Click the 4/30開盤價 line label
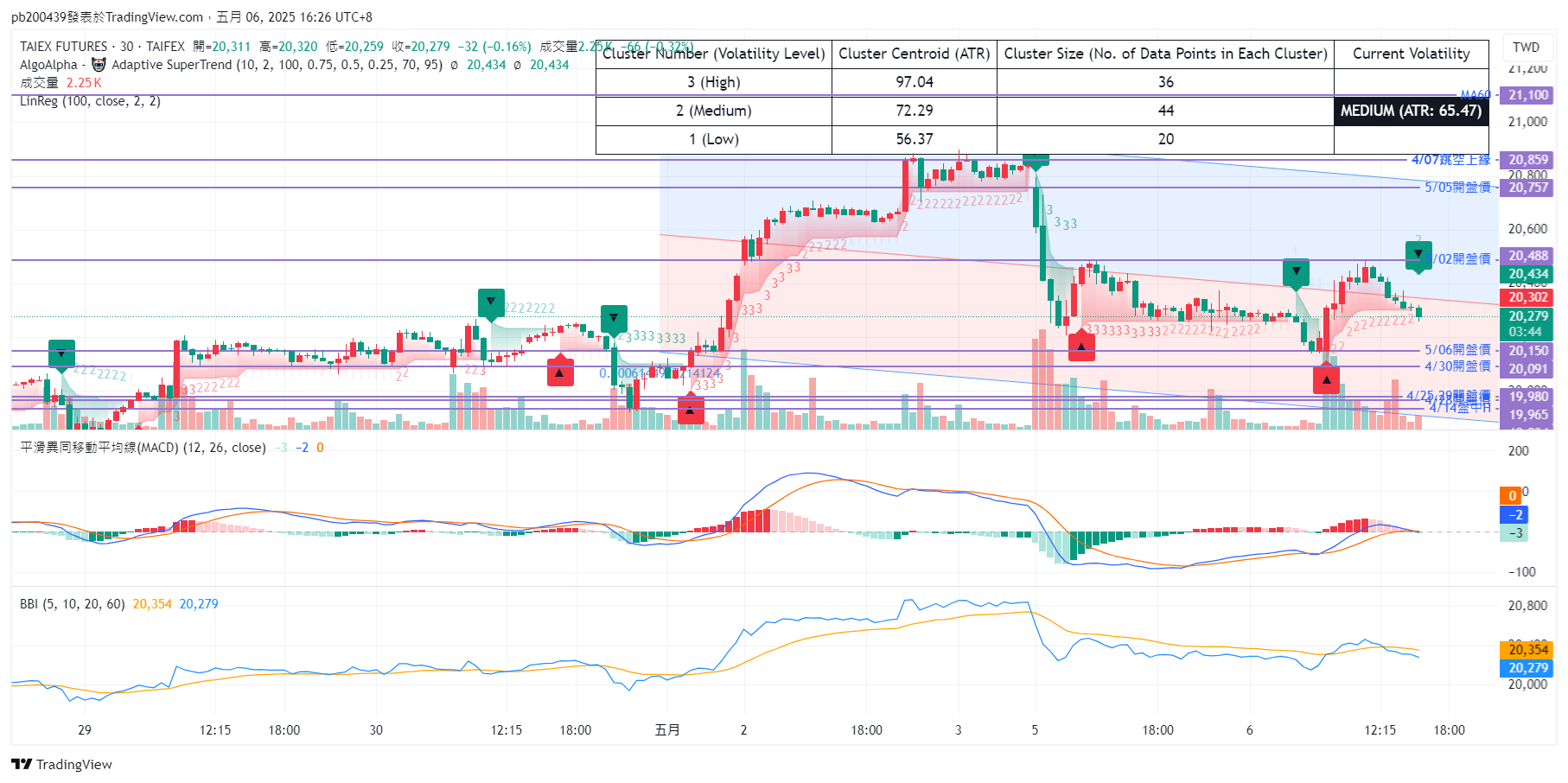The height and width of the screenshot is (783, 1568). 1458,366
